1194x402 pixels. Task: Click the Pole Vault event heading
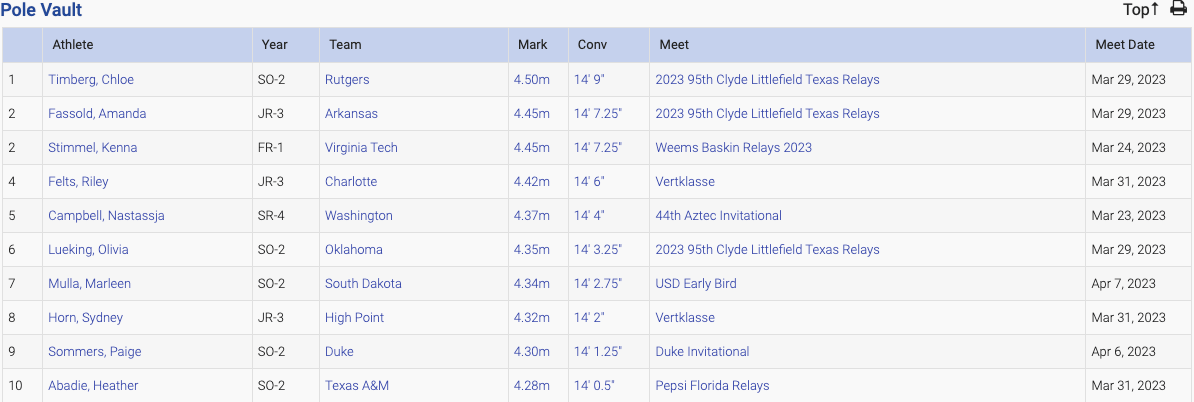(x=41, y=10)
